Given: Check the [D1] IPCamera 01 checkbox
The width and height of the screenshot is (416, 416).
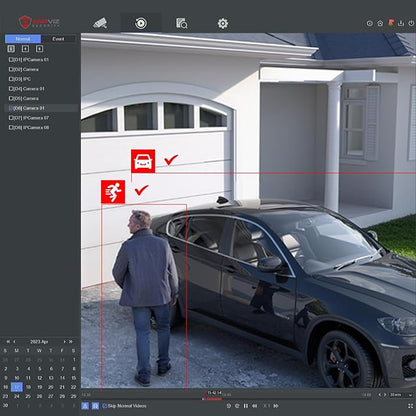Looking at the screenshot, I should tap(11, 60).
